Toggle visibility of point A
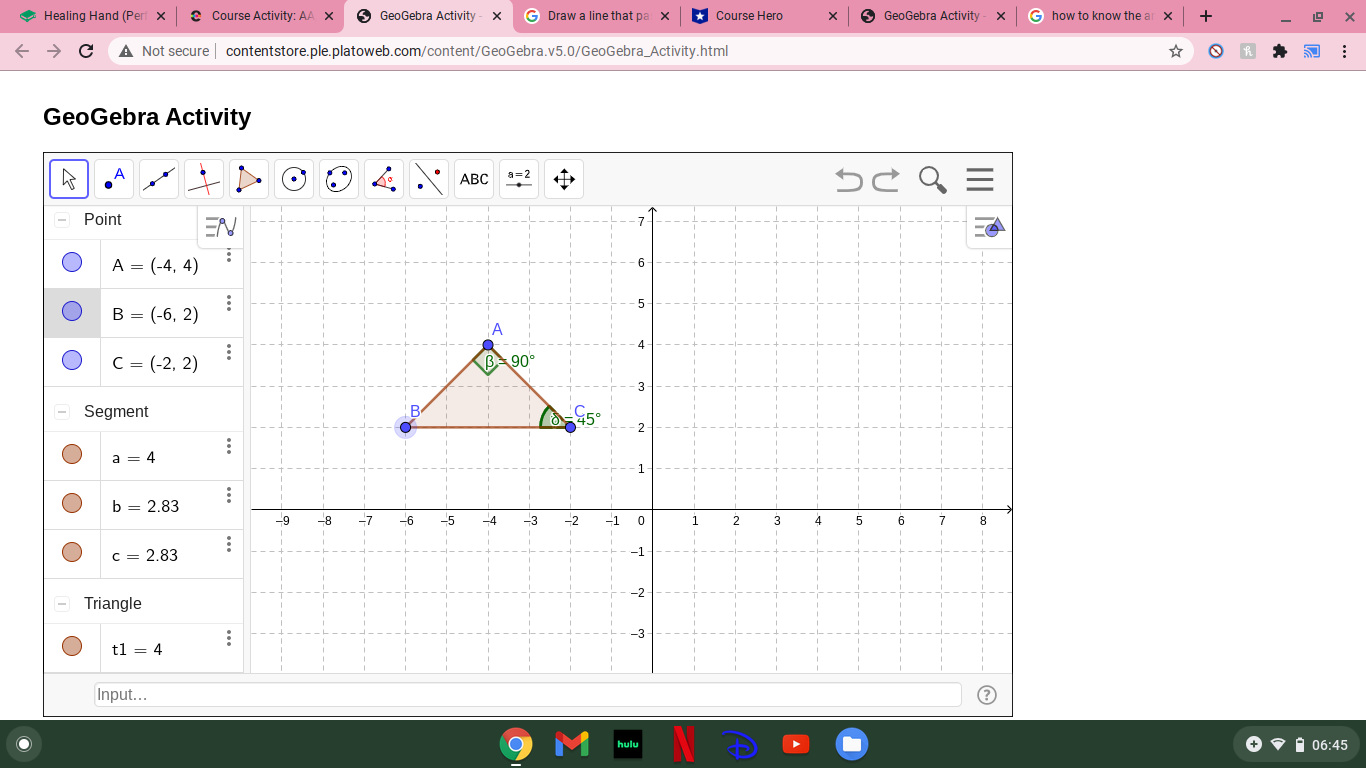Viewport: 1366px width, 768px height. pyautogui.click(x=72, y=263)
